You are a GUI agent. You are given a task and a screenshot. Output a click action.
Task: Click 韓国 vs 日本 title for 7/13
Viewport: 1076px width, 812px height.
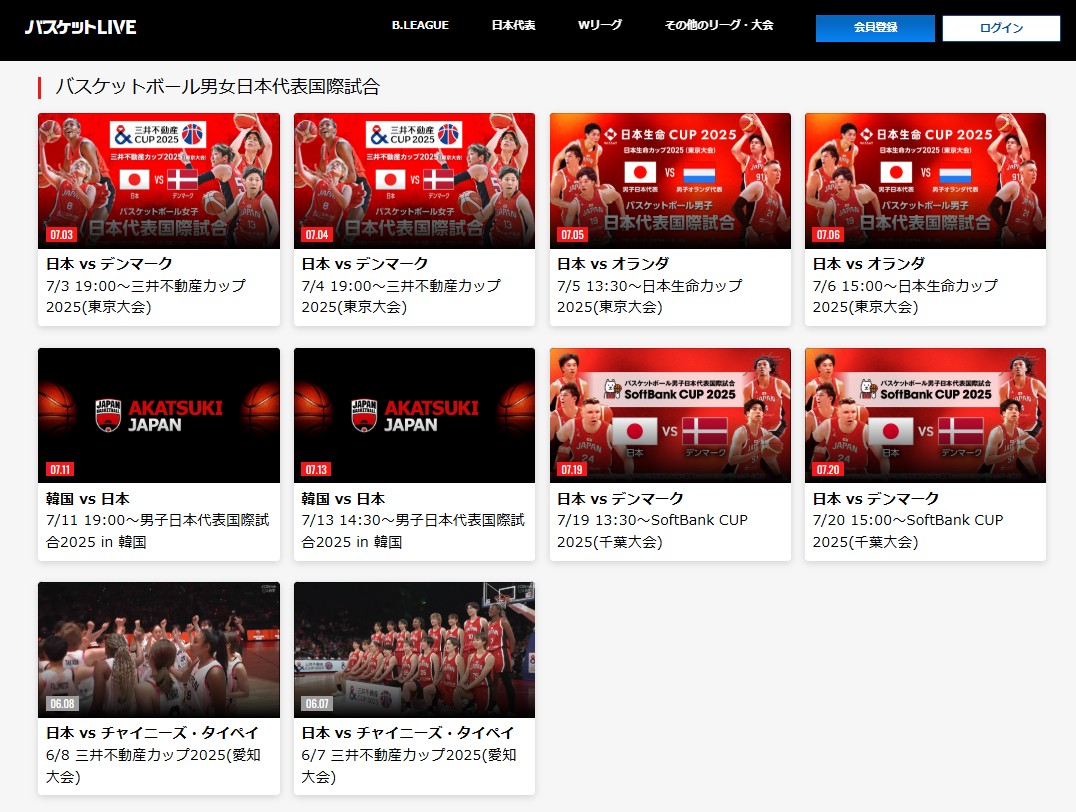coord(343,499)
